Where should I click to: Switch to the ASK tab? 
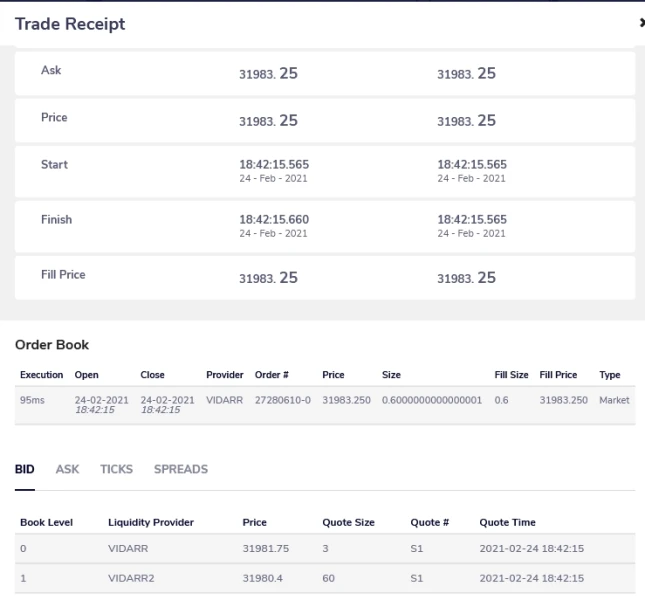click(x=68, y=469)
